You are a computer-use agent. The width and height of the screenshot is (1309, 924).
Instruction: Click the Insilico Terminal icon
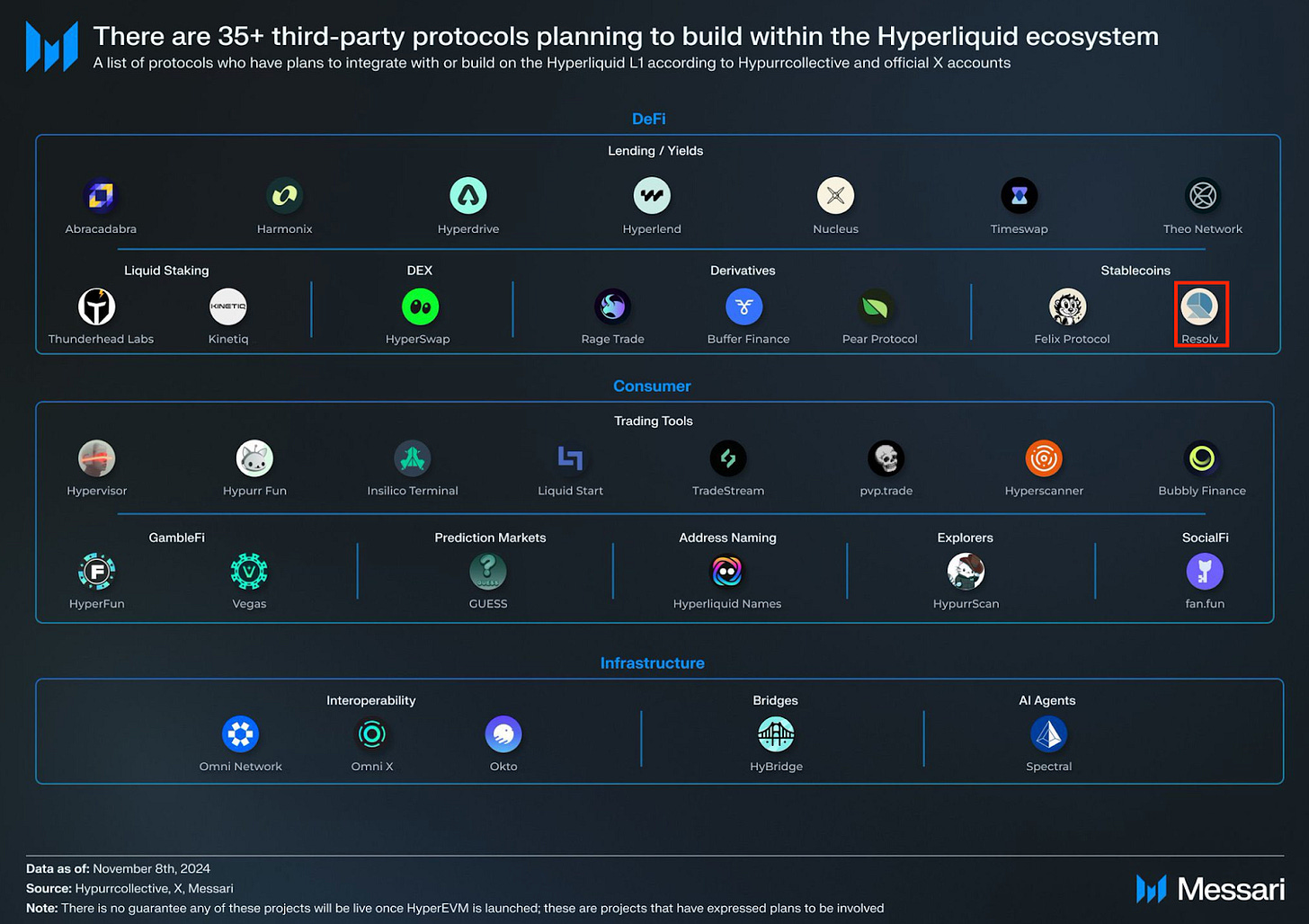pos(413,458)
